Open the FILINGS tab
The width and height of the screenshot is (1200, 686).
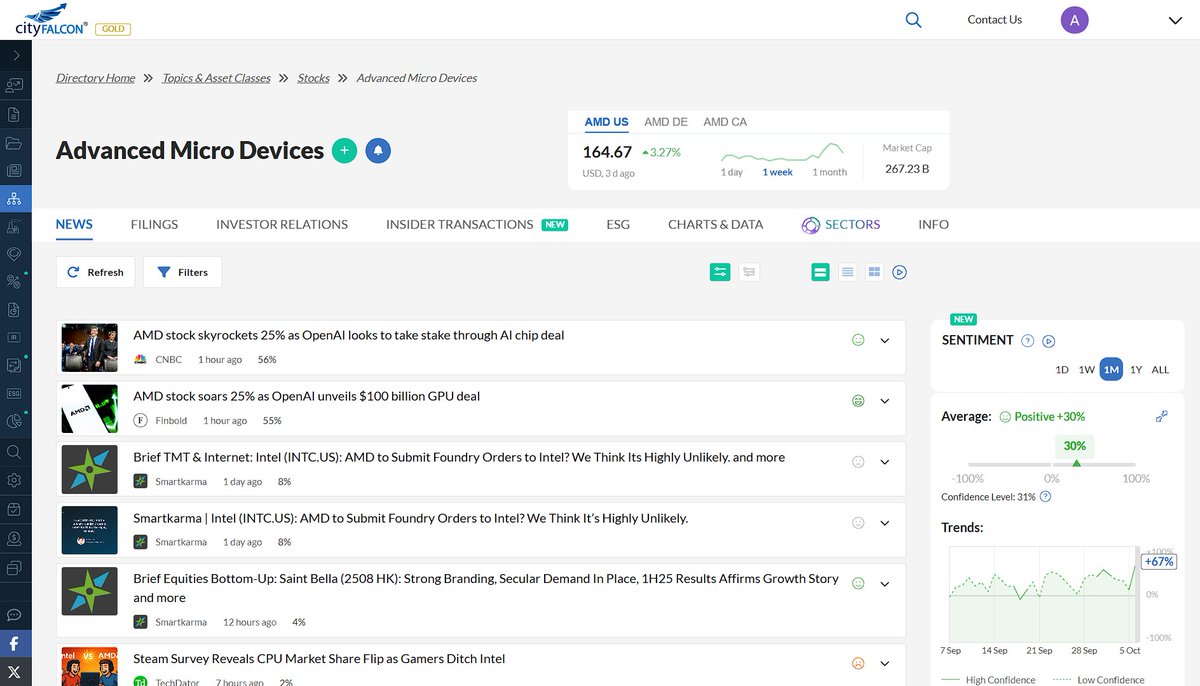154,224
